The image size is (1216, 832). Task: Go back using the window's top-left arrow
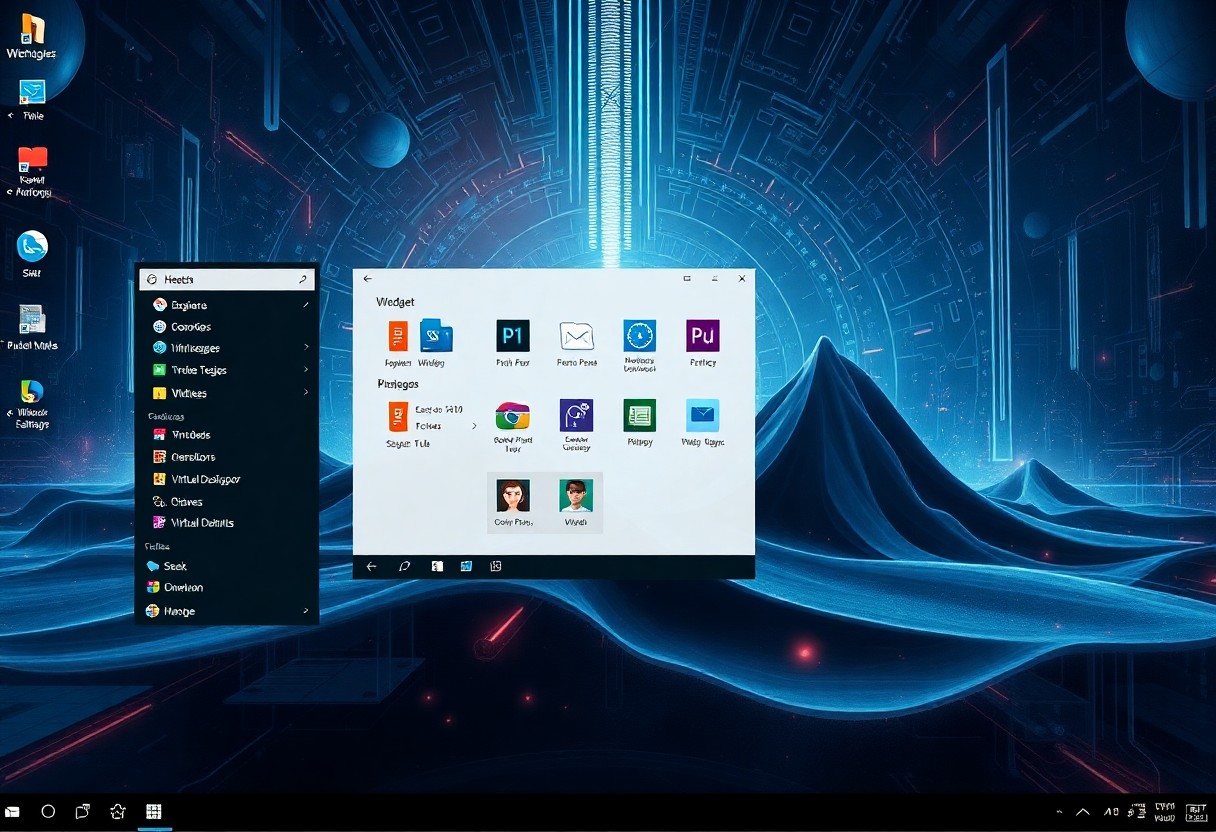coord(368,279)
